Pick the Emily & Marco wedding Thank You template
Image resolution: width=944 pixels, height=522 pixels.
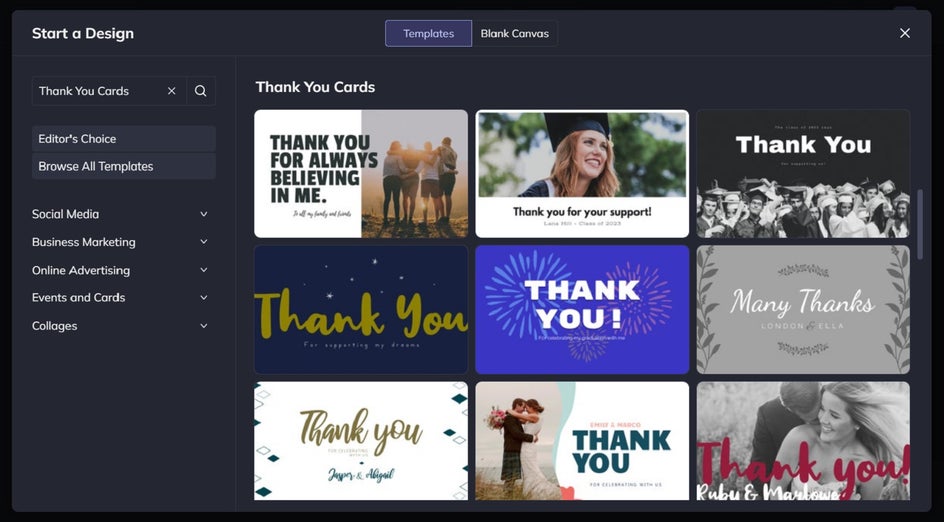pos(582,441)
